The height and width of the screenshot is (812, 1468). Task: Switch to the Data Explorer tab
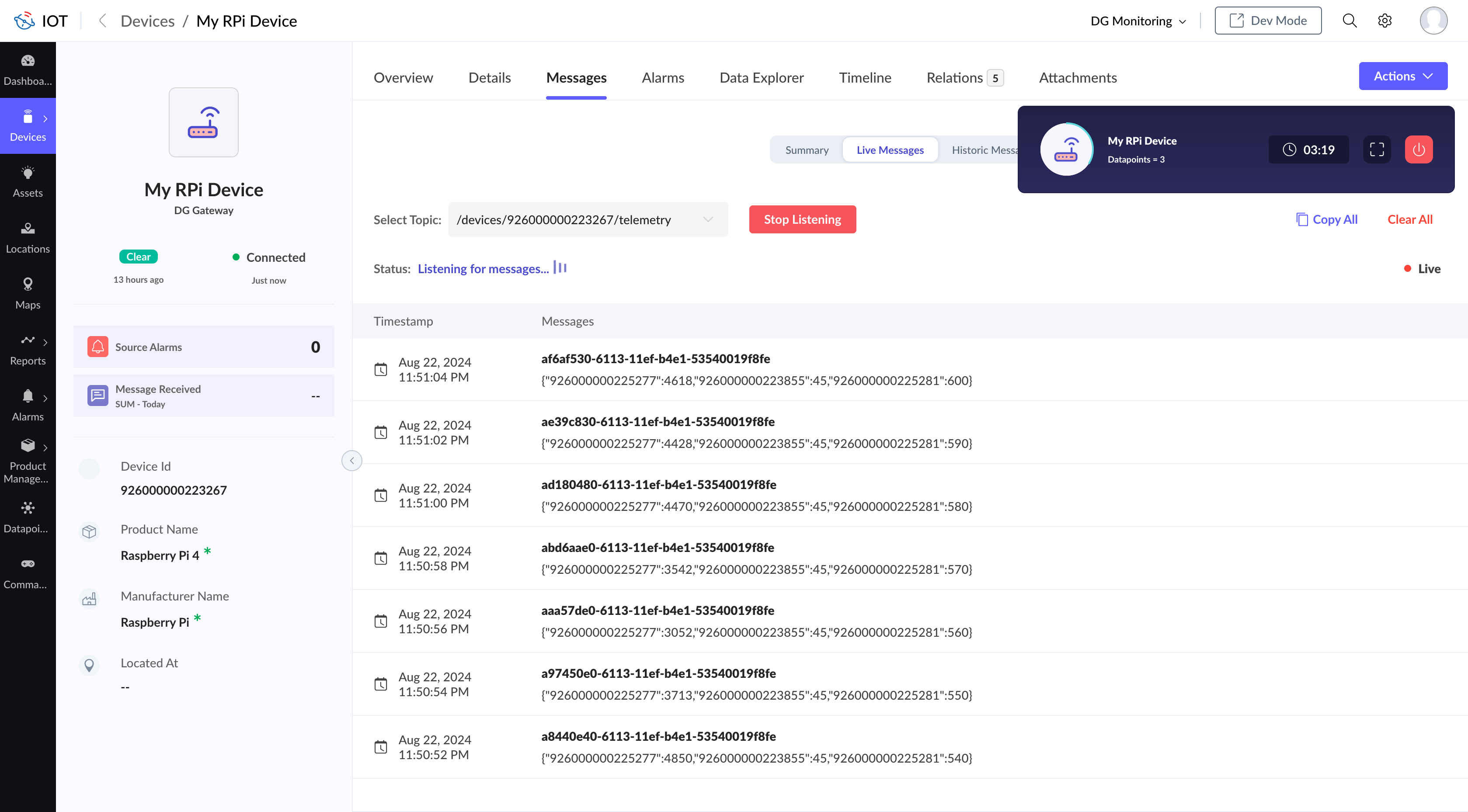point(762,77)
